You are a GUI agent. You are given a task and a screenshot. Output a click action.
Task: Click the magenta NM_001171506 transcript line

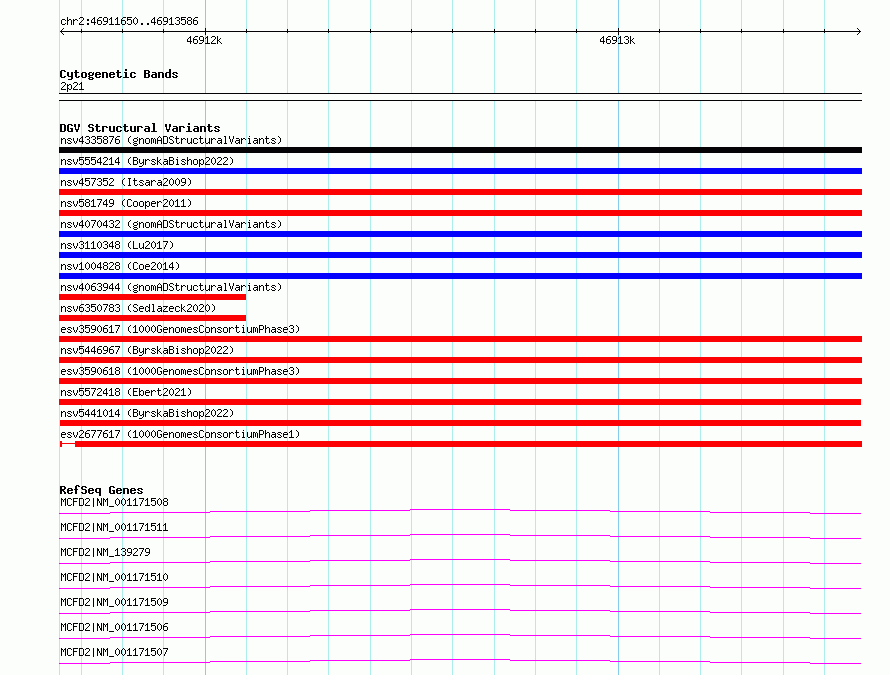pos(460,636)
